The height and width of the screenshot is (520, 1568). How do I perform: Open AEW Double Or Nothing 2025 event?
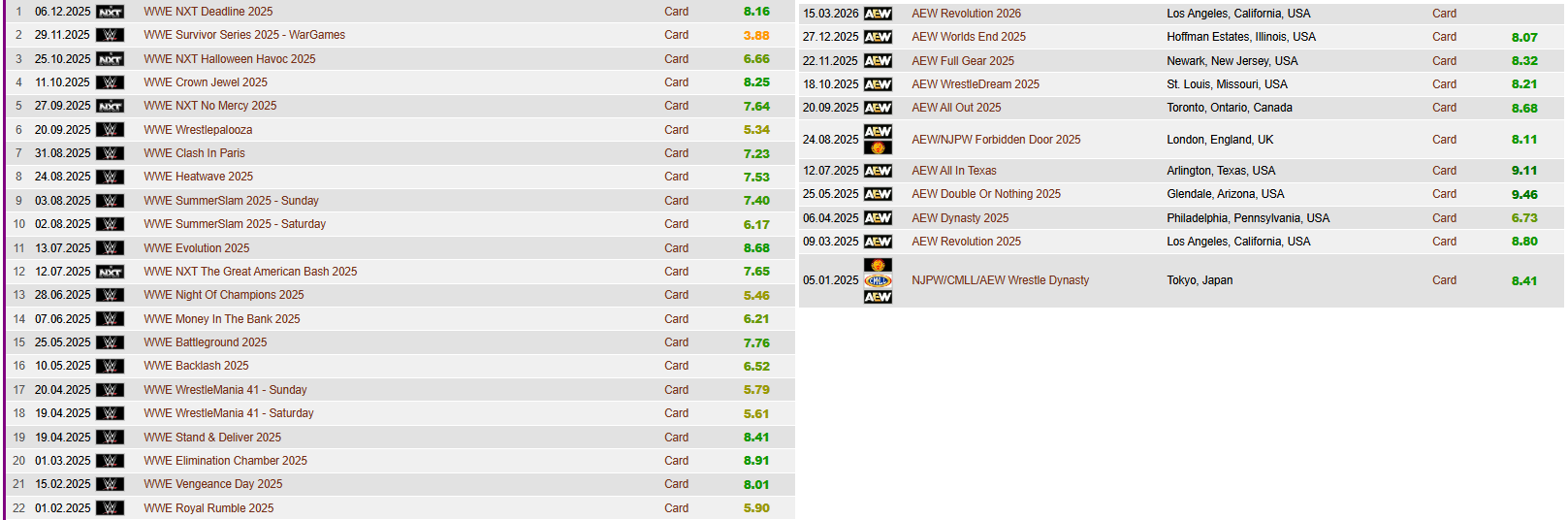point(986,194)
